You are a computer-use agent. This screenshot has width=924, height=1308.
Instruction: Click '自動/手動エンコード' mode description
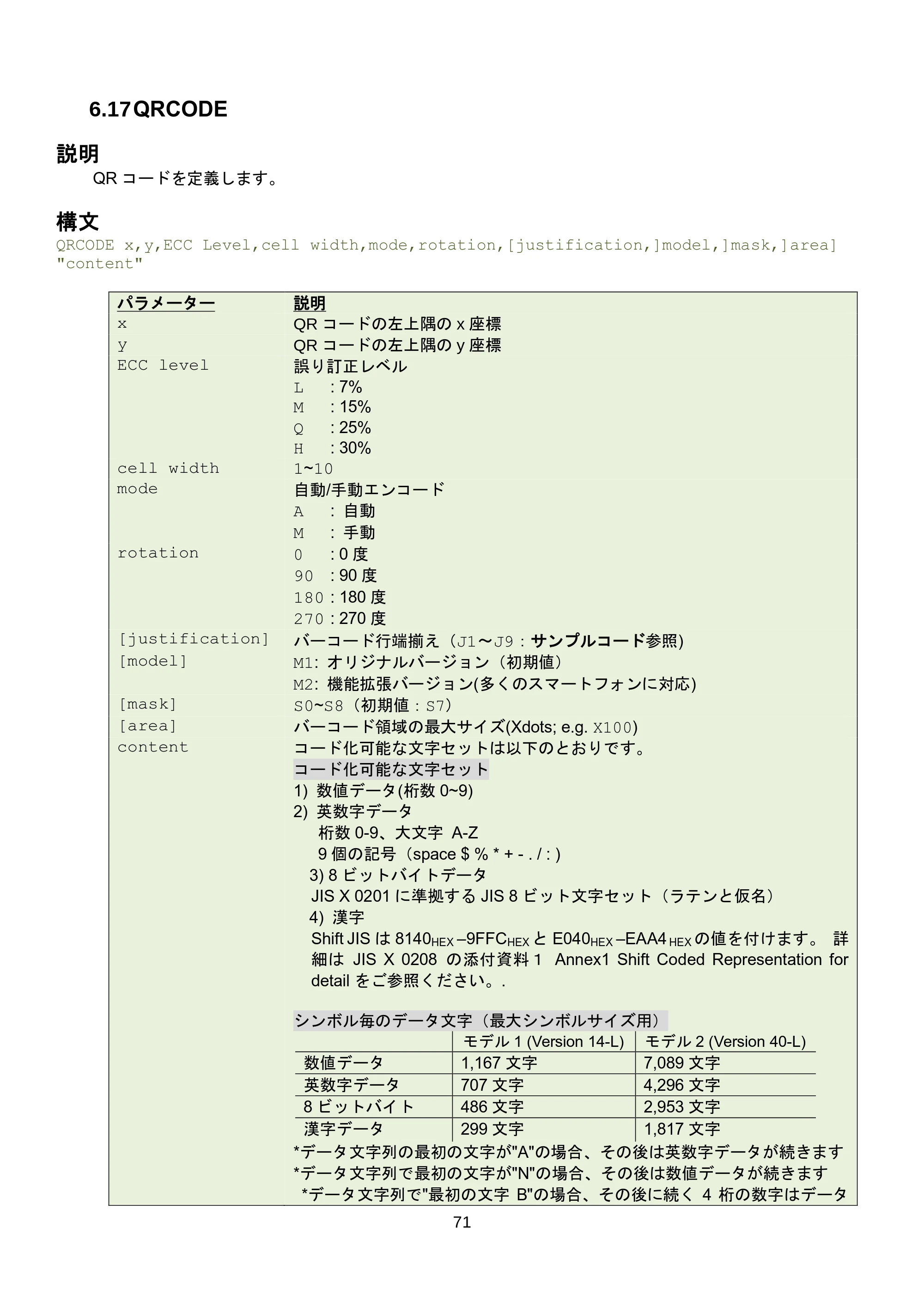click(x=369, y=489)
